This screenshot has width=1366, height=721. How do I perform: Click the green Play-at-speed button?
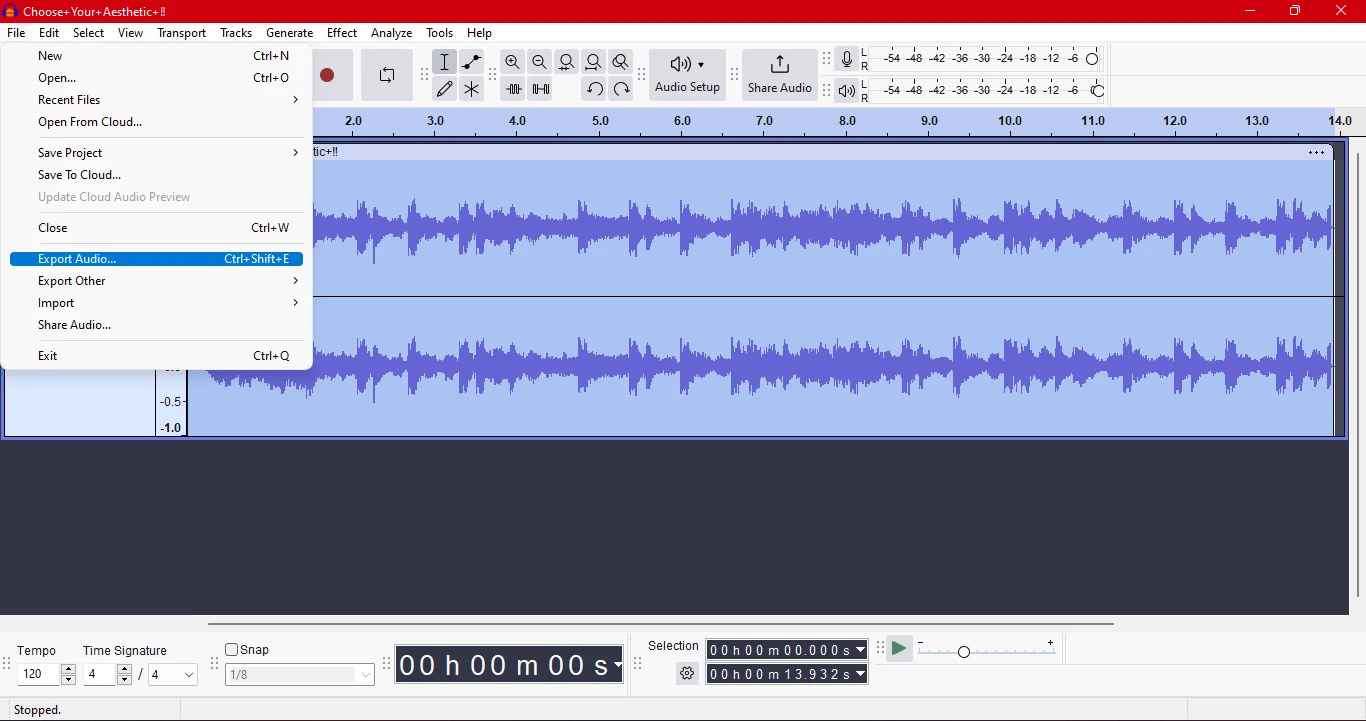[x=899, y=649]
